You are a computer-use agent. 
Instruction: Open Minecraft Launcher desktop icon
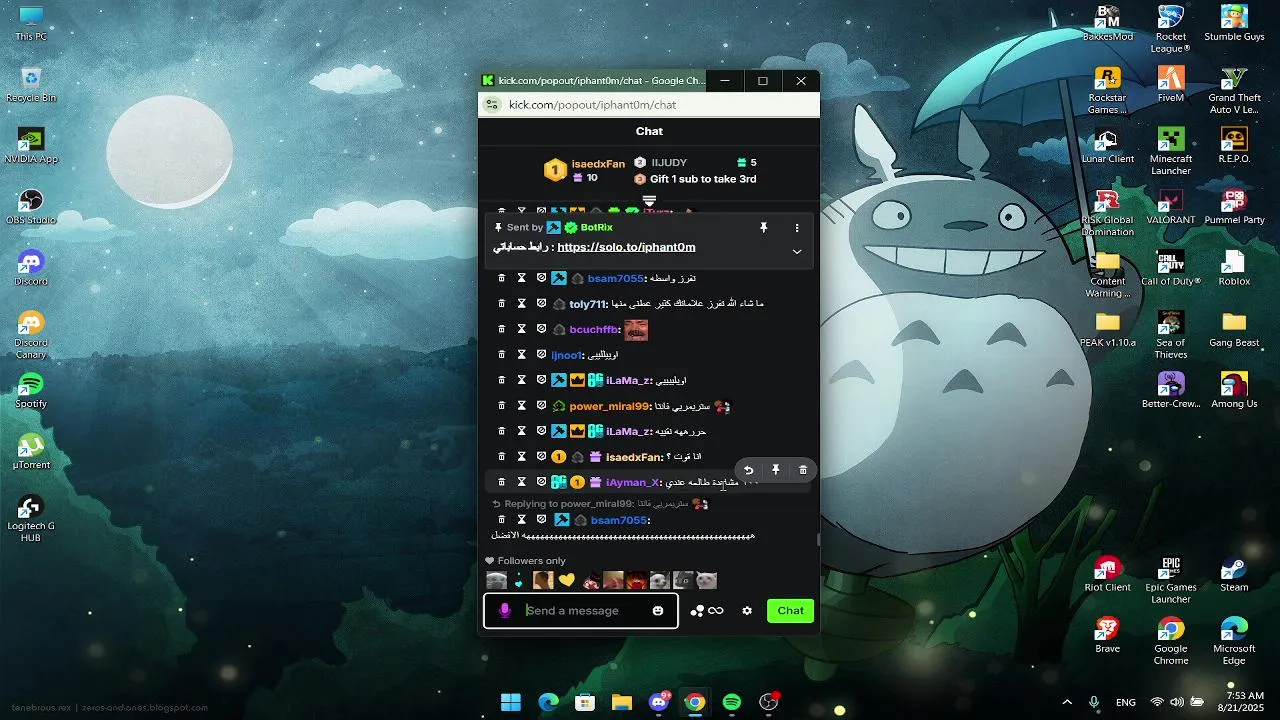click(1170, 152)
